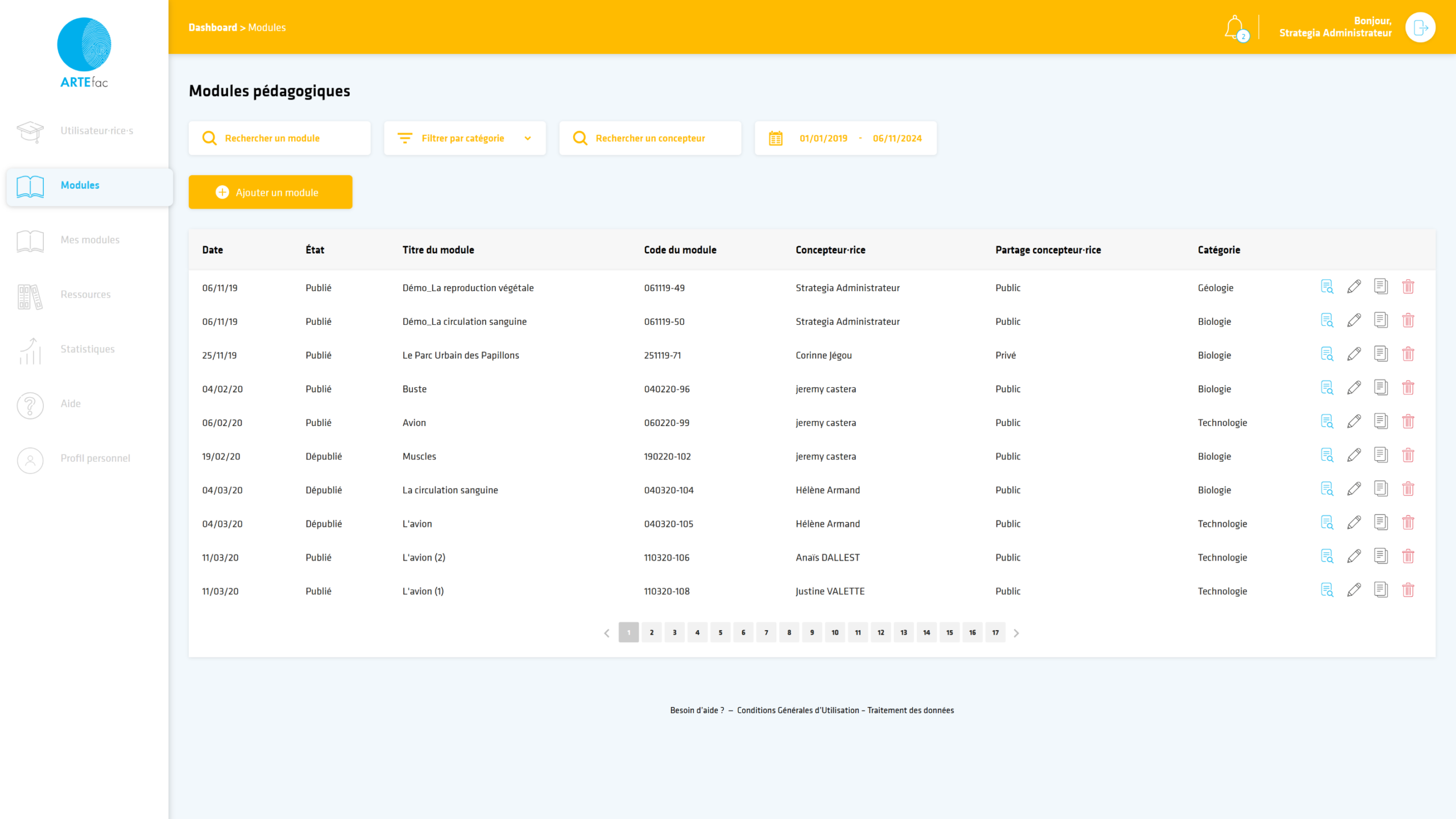
Task: Duplicate the Démo_La reproduction végétale module
Action: pyautogui.click(x=1381, y=287)
